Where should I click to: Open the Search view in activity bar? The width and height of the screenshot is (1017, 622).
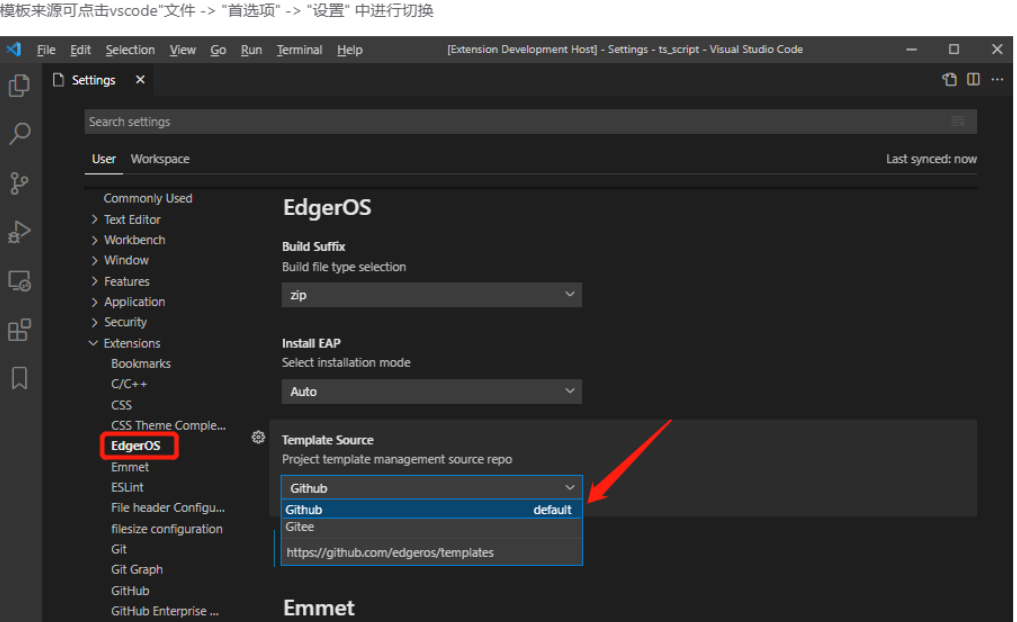point(19,134)
